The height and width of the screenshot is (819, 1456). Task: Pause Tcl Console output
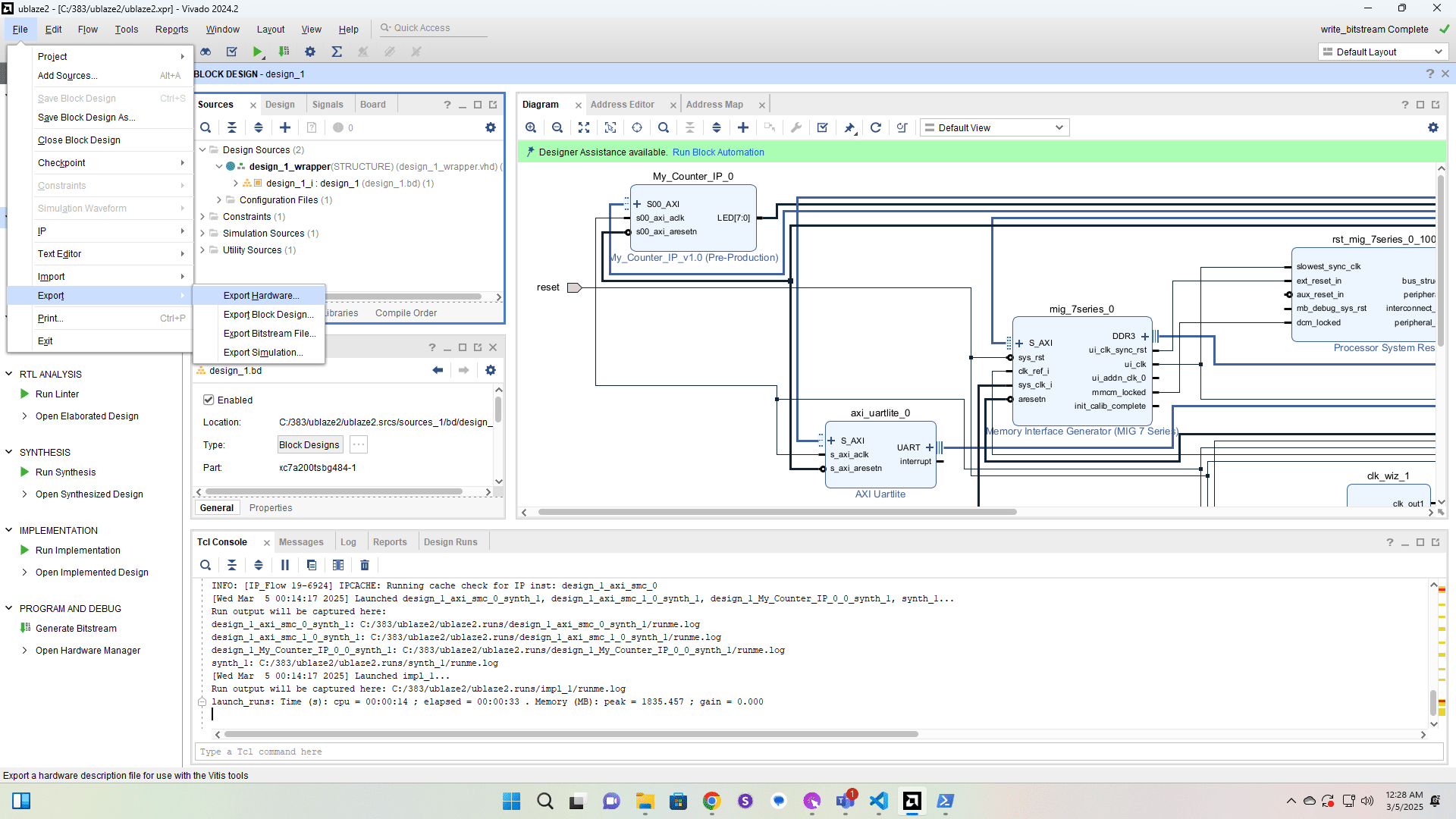coord(285,565)
